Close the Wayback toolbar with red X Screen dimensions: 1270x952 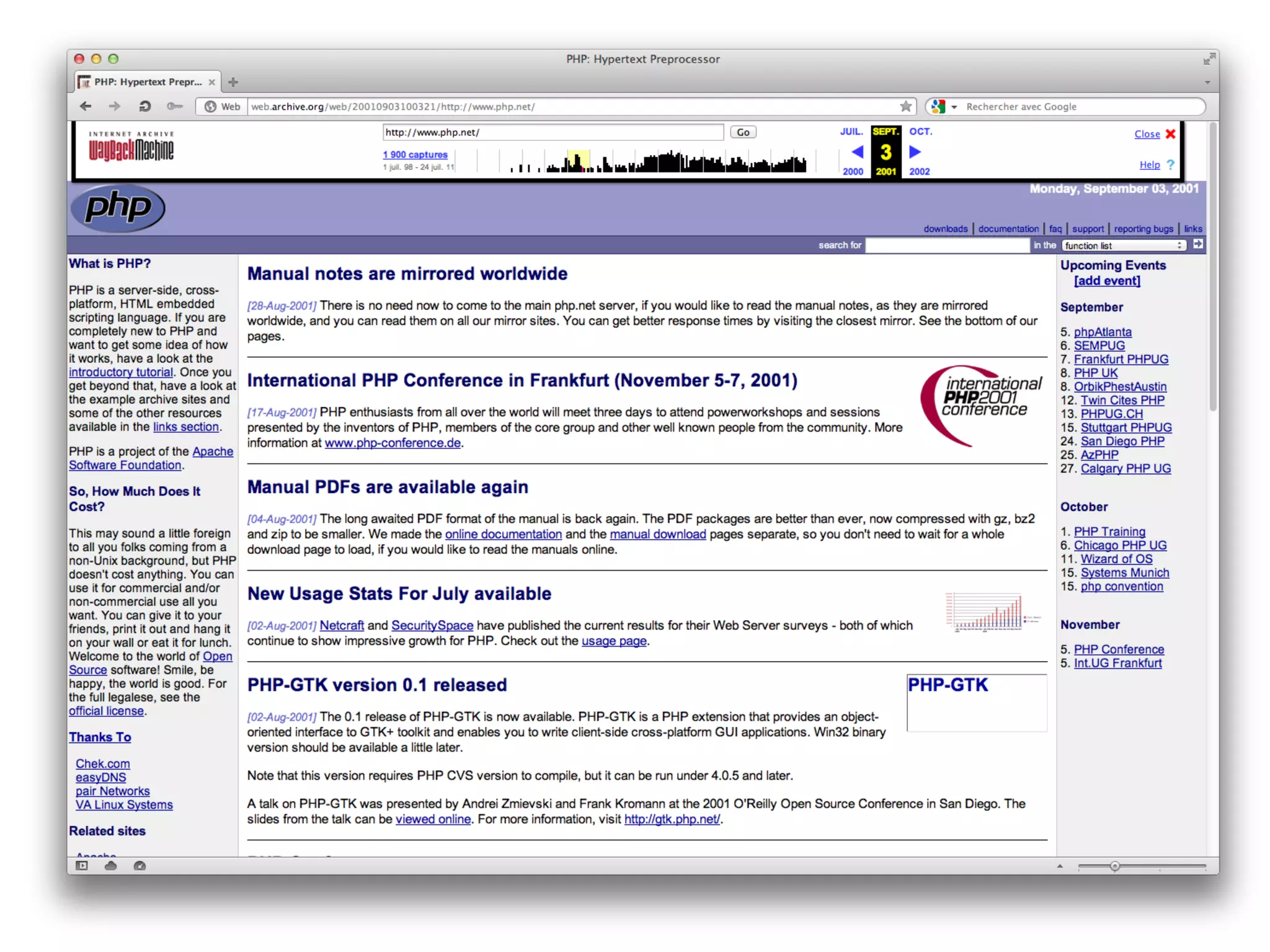(x=1170, y=134)
